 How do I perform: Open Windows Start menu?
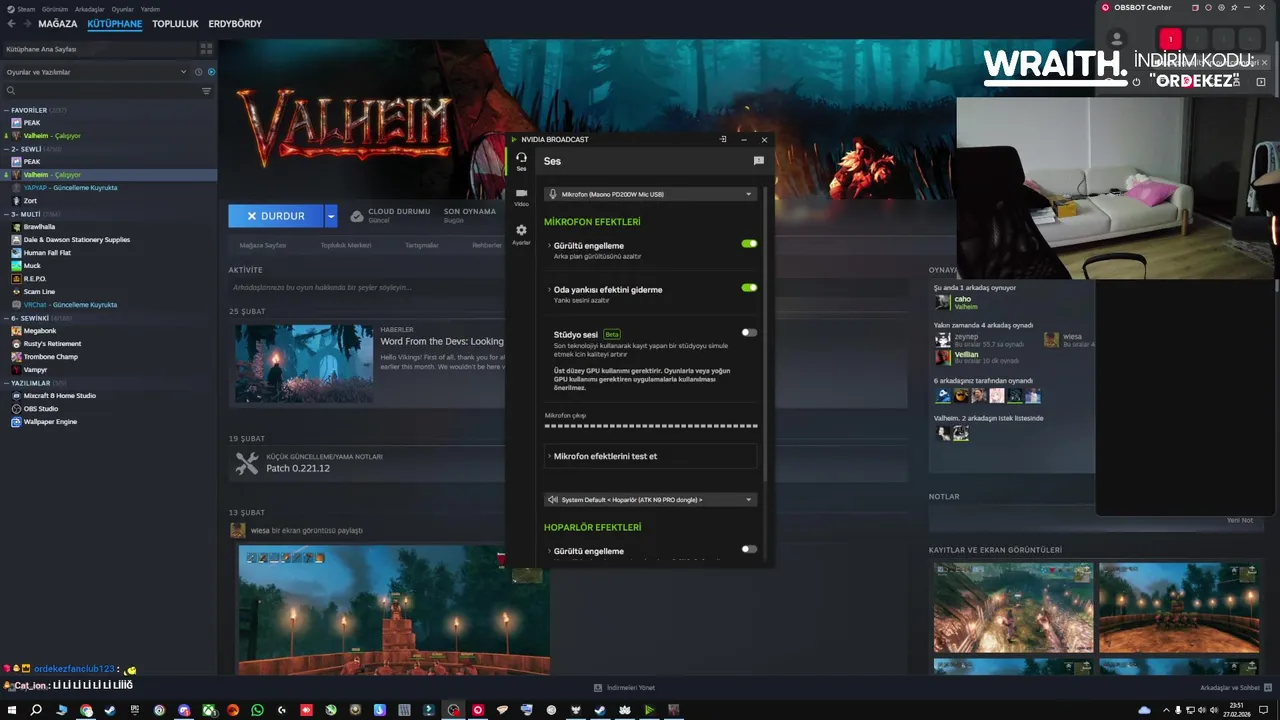click(10, 710)
